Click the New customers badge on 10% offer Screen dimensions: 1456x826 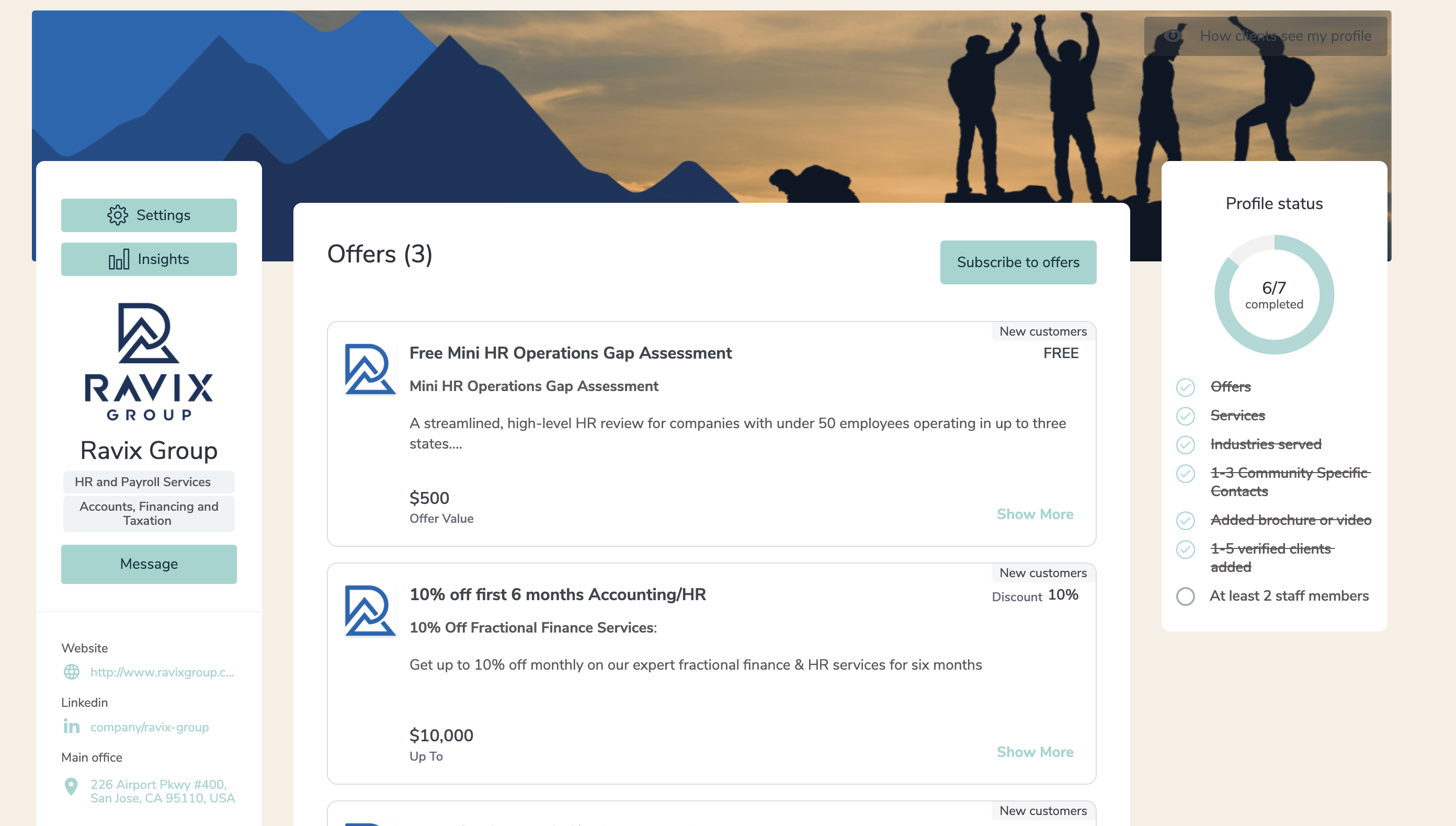[x=1043, y=573]
